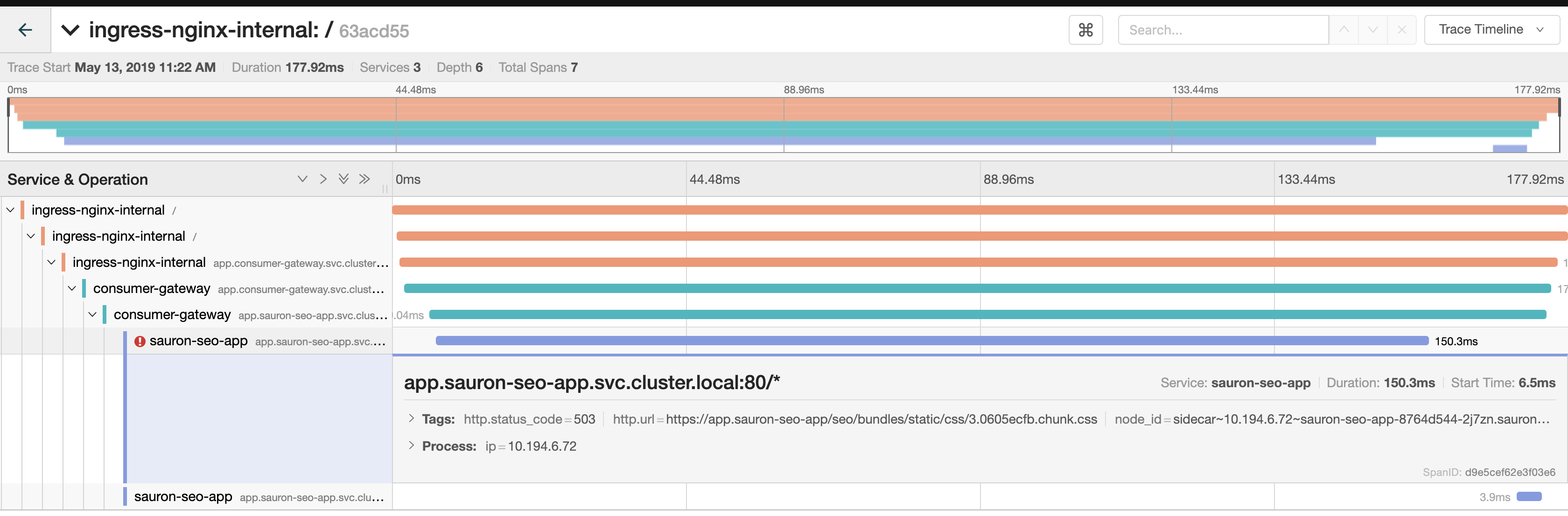Image resolution: width=1568 pixels, height=516 pixels.
Task: Click the 150.3ms sauron-seo-app span bar
Action: pyautogui.click(x=931, y=341)
